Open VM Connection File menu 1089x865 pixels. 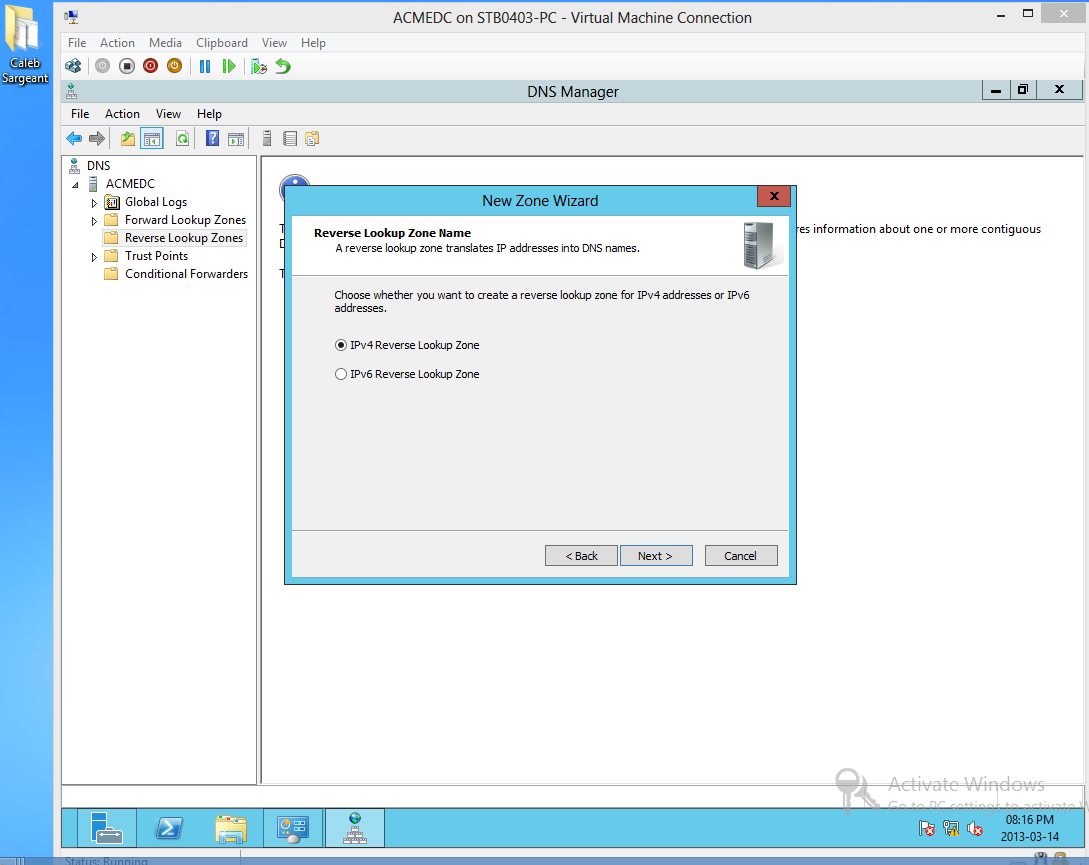pyautogui.click(x=77, y=43)
